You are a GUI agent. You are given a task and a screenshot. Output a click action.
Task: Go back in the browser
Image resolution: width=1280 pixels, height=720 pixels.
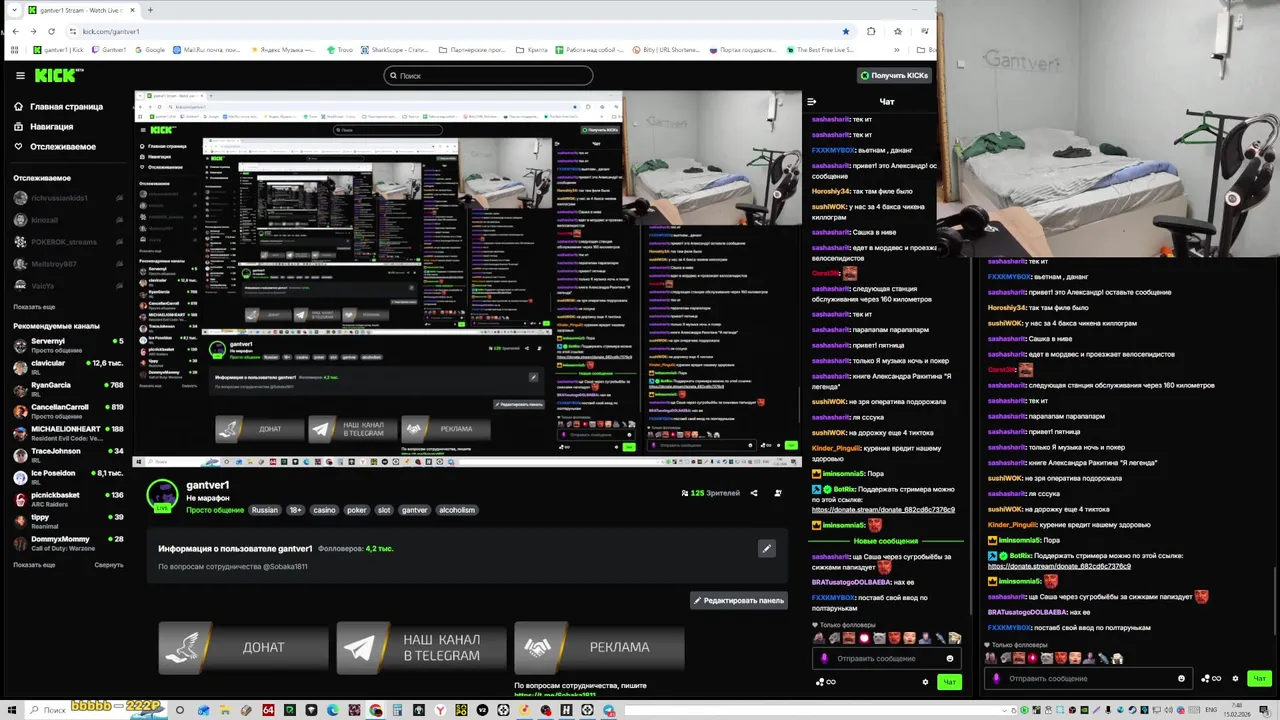(x=15, y=31)
